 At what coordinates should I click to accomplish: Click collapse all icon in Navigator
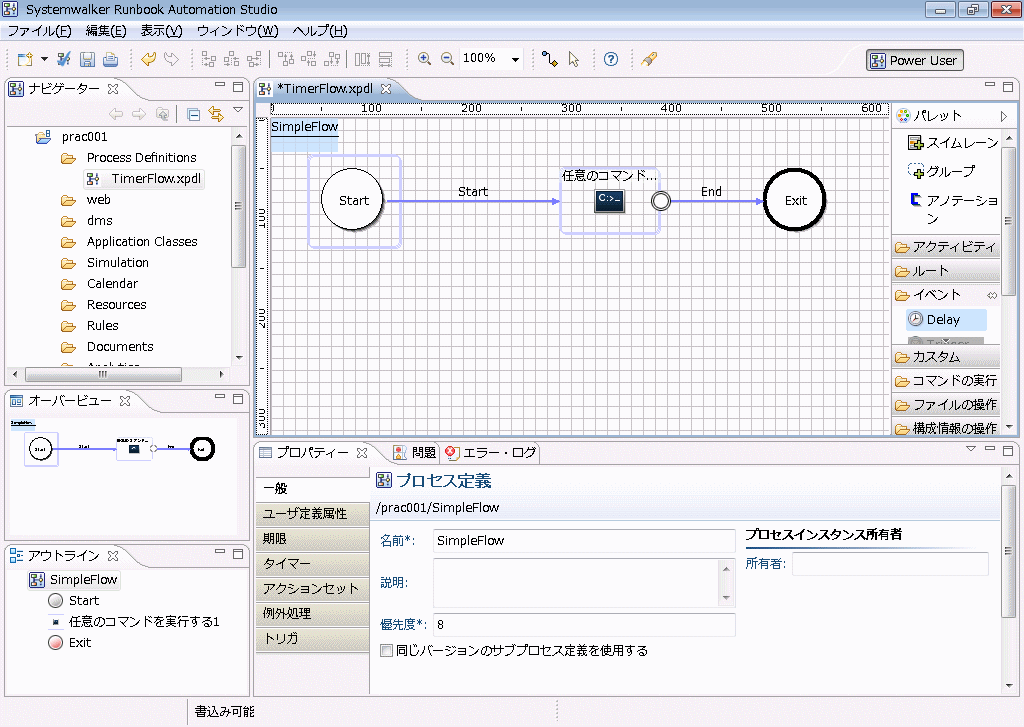tap(193, 114)
